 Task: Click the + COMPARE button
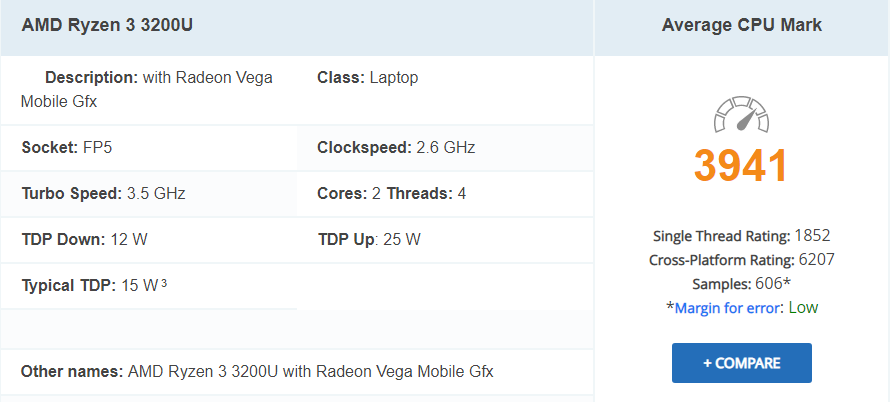[x=742, y=363]
